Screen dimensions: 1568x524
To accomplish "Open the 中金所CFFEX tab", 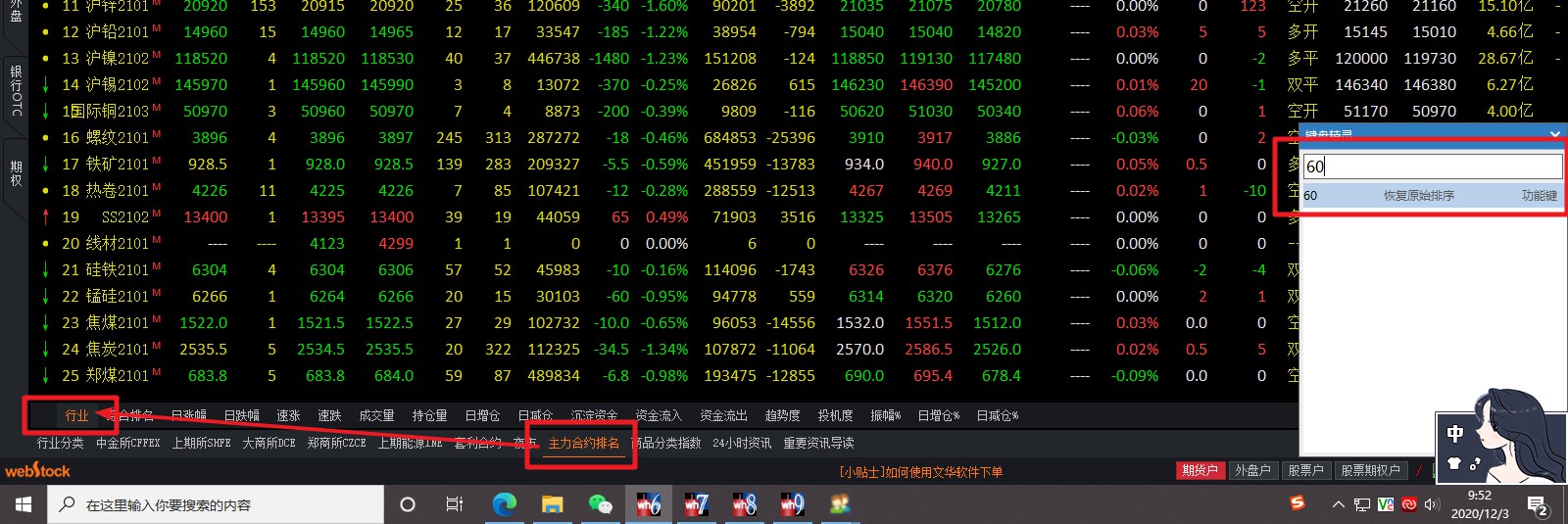I will coord(128,444).
